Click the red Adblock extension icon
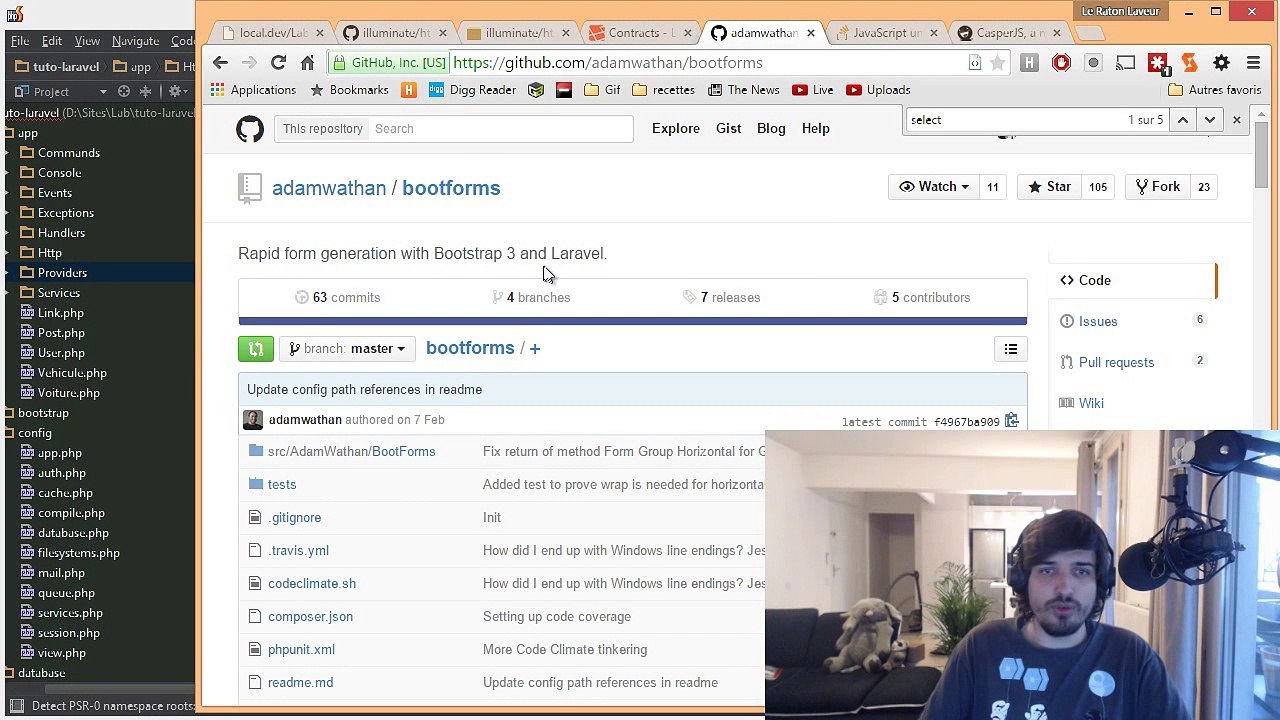The width and height of the screenshot is (1280, 720). (x=1061, y=63)
